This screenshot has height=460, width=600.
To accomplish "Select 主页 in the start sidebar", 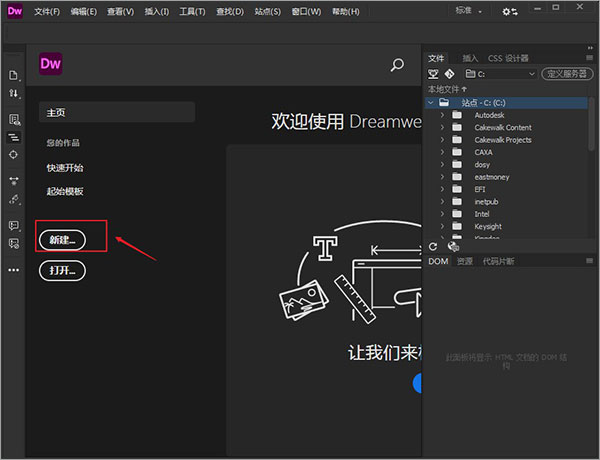I will point(117,113).
